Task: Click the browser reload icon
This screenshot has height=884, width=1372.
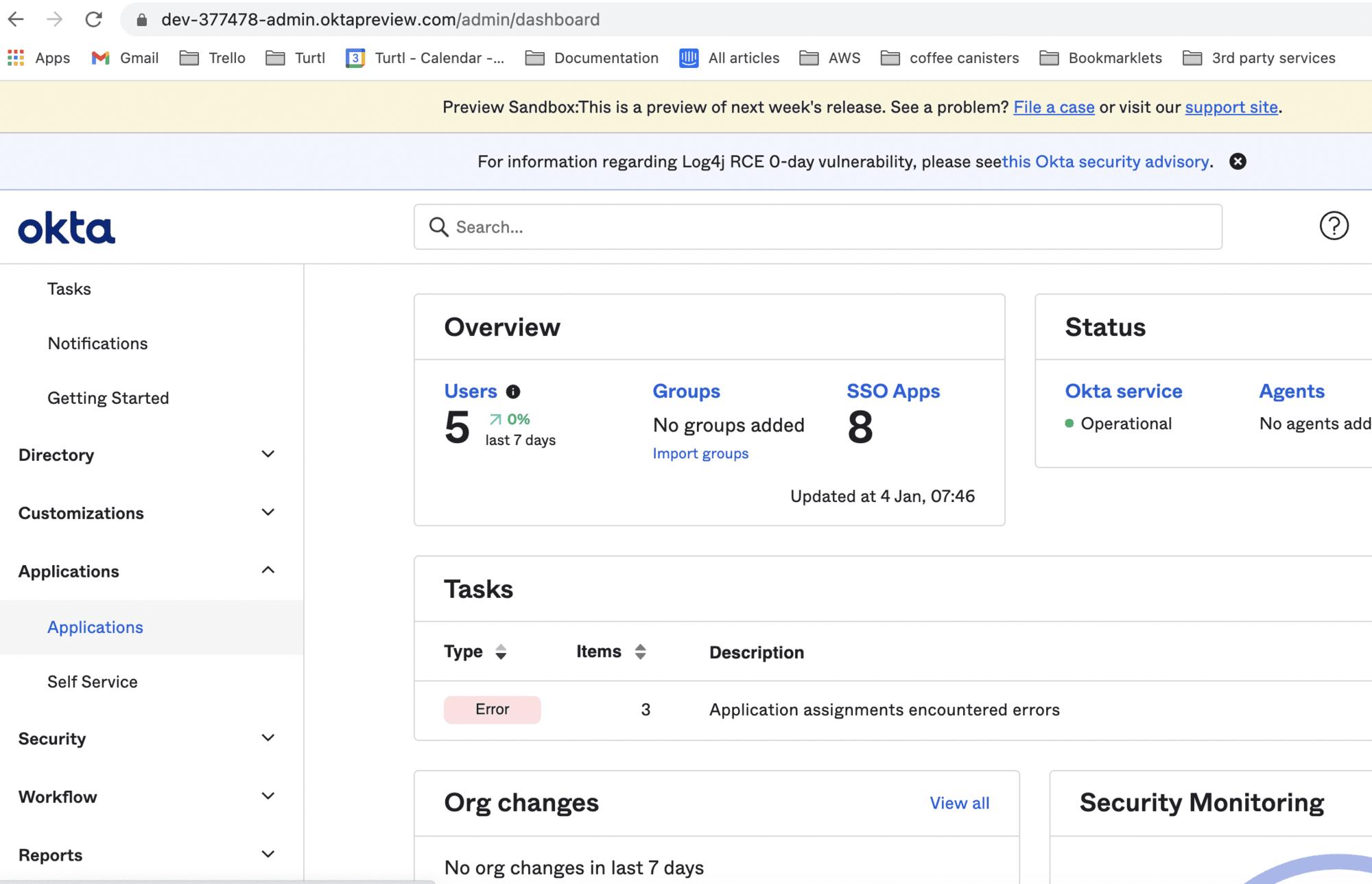Action: pos(93,19)
